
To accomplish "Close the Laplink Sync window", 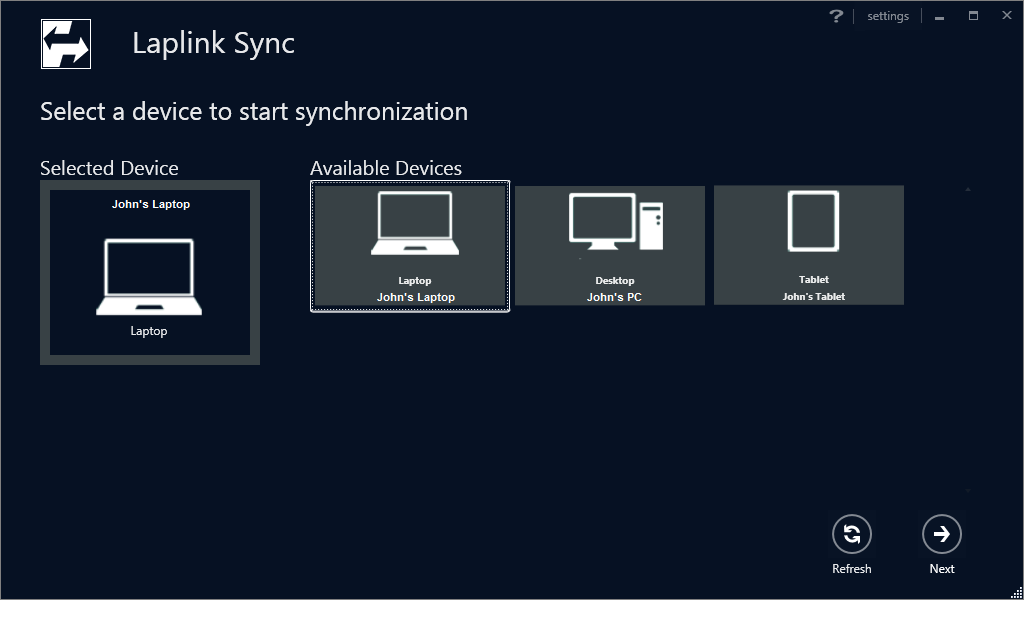I will click(1006, 15).
